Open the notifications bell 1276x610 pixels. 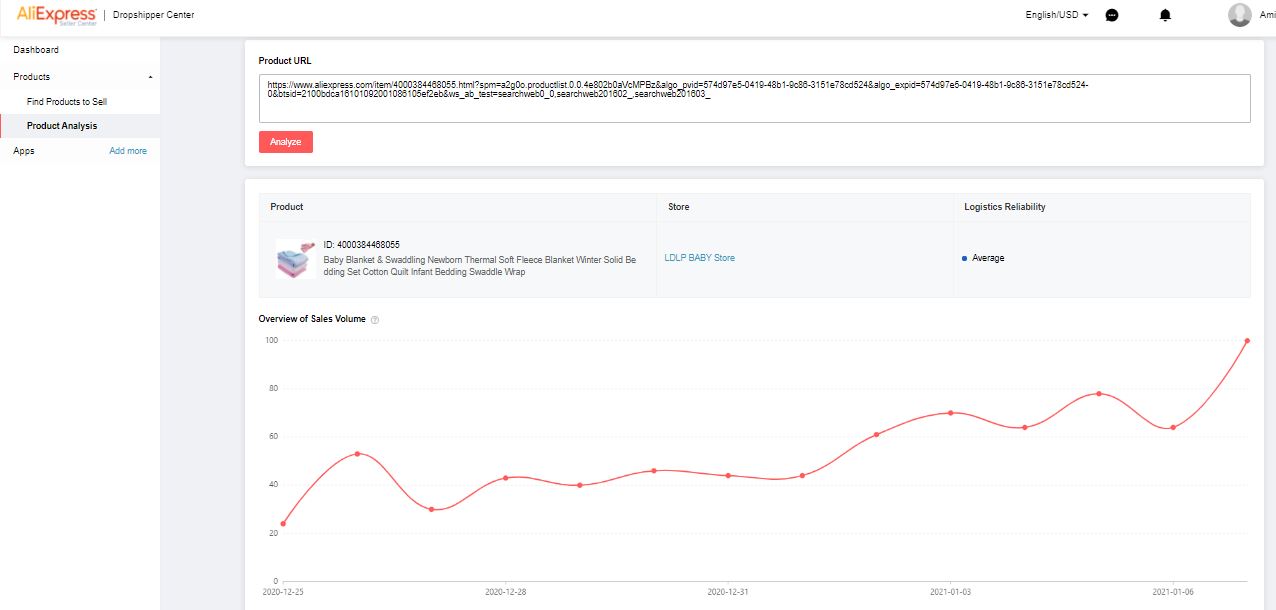1165,15
